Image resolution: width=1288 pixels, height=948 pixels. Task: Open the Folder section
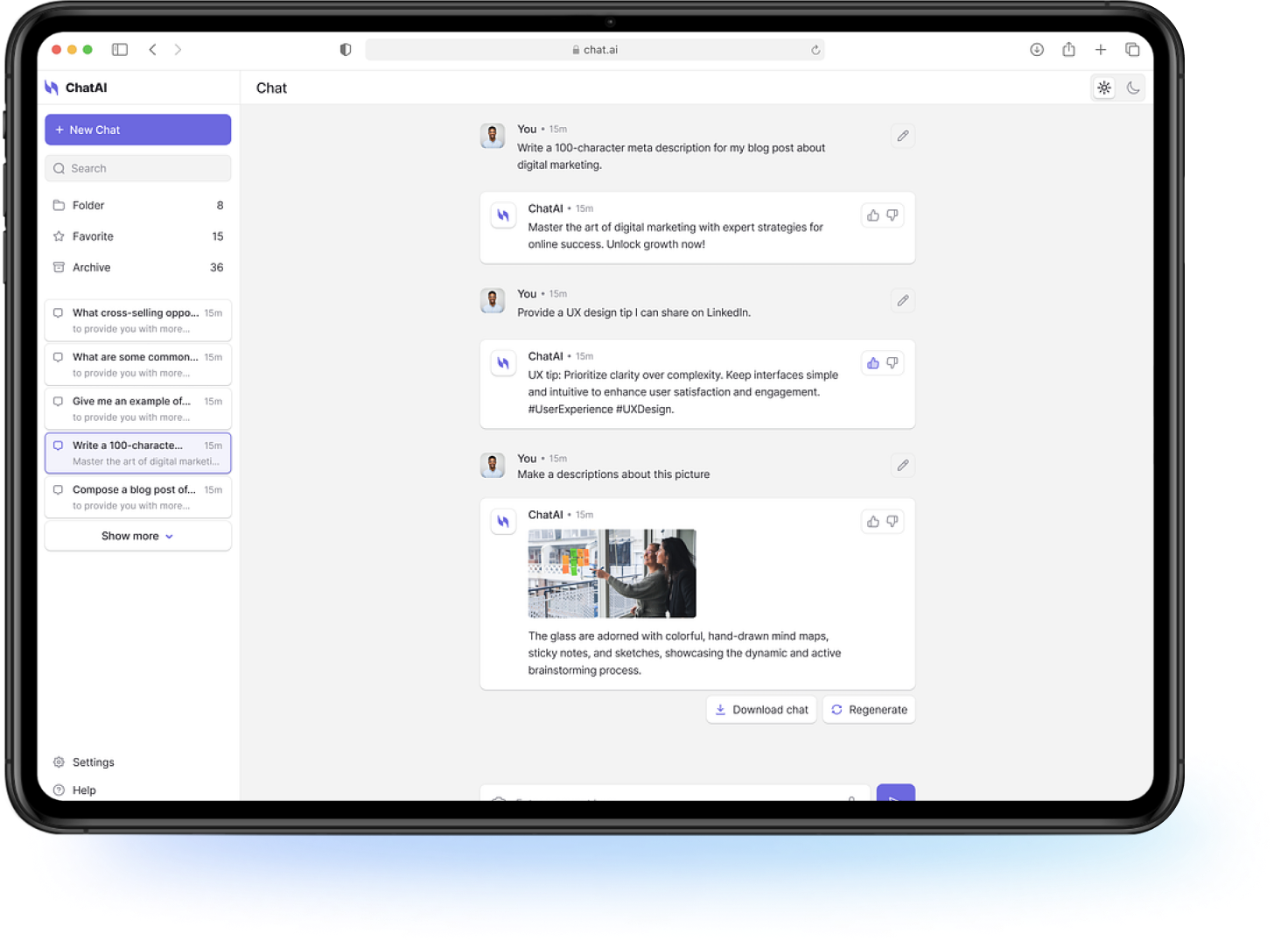[88, 205]
